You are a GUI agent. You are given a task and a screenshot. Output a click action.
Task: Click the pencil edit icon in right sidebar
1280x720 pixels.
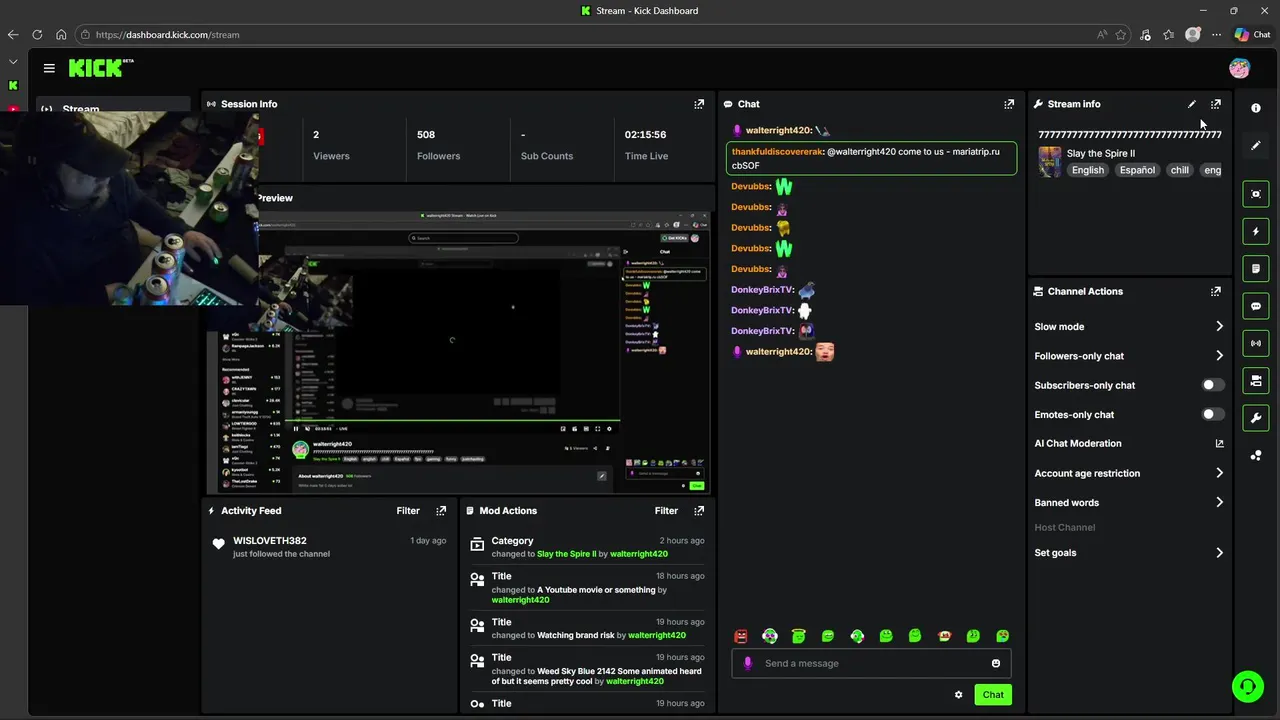(1256, 146)
